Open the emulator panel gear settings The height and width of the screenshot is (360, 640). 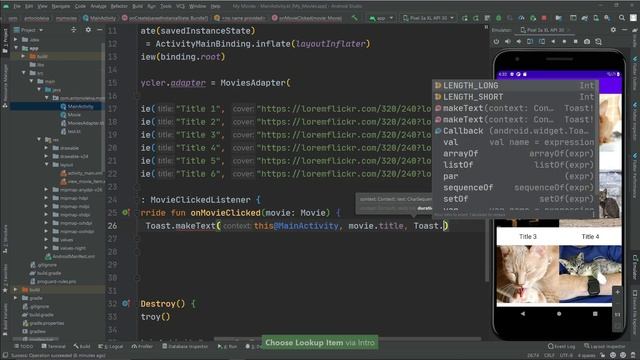[613, 30]
